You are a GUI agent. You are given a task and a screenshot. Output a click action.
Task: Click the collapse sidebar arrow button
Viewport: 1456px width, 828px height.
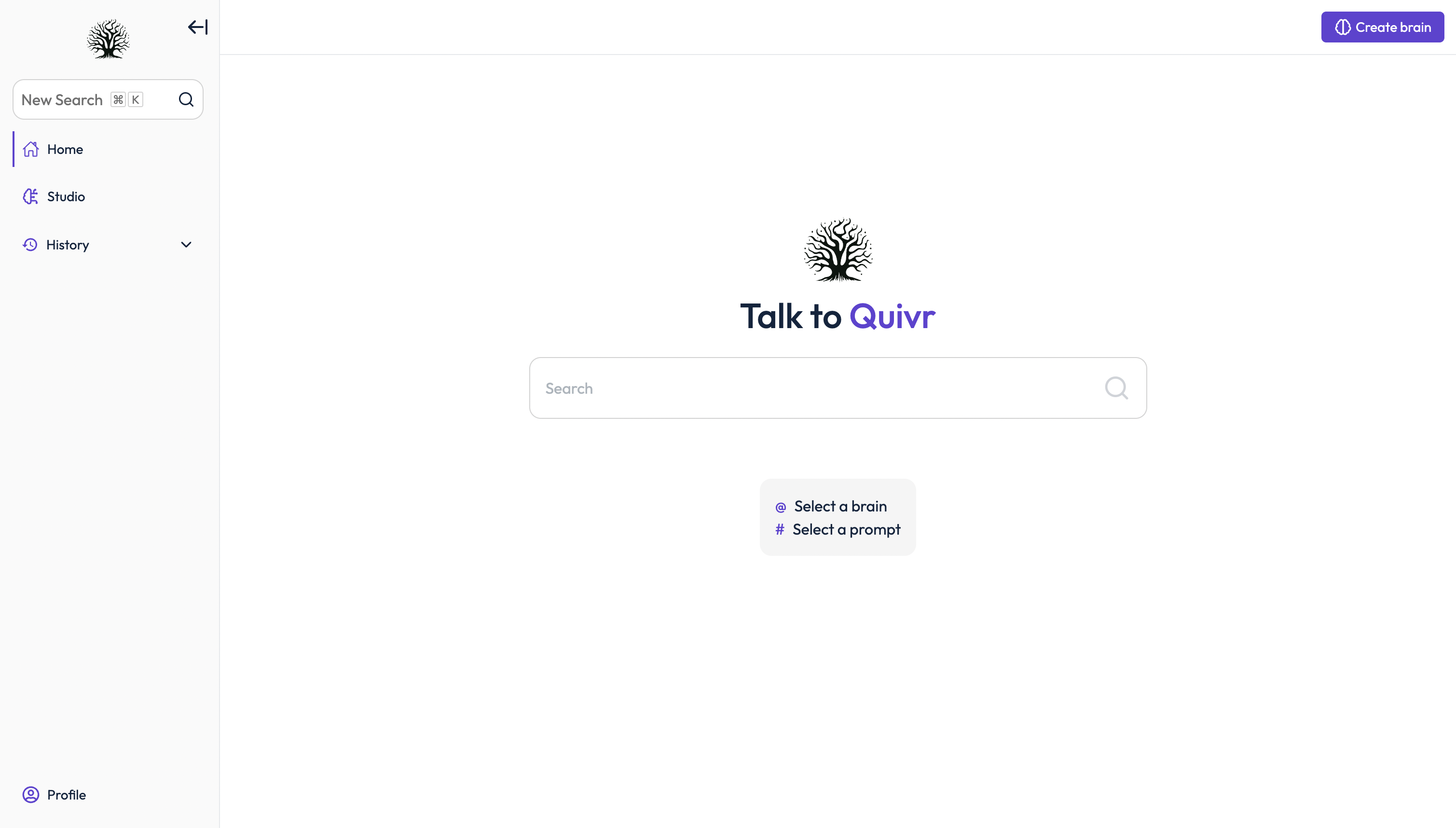198,27
